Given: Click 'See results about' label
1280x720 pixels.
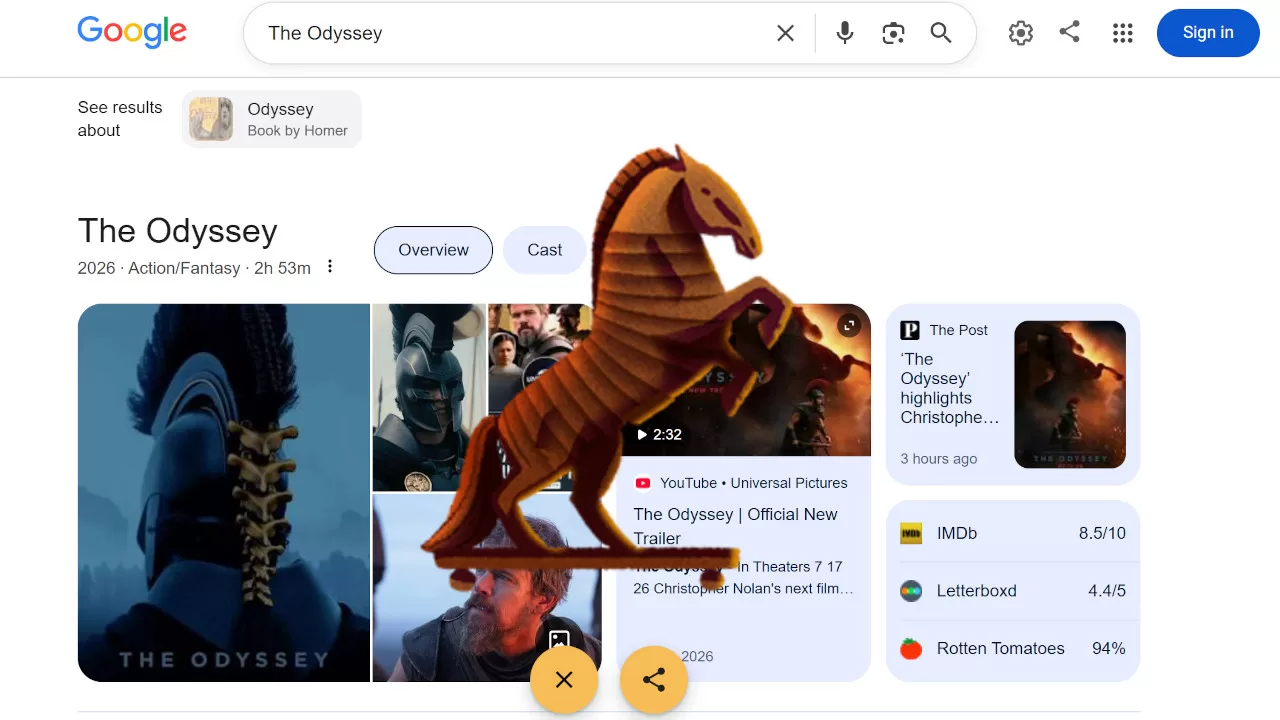Looking at the screenshot, I should tap(120, 119).
